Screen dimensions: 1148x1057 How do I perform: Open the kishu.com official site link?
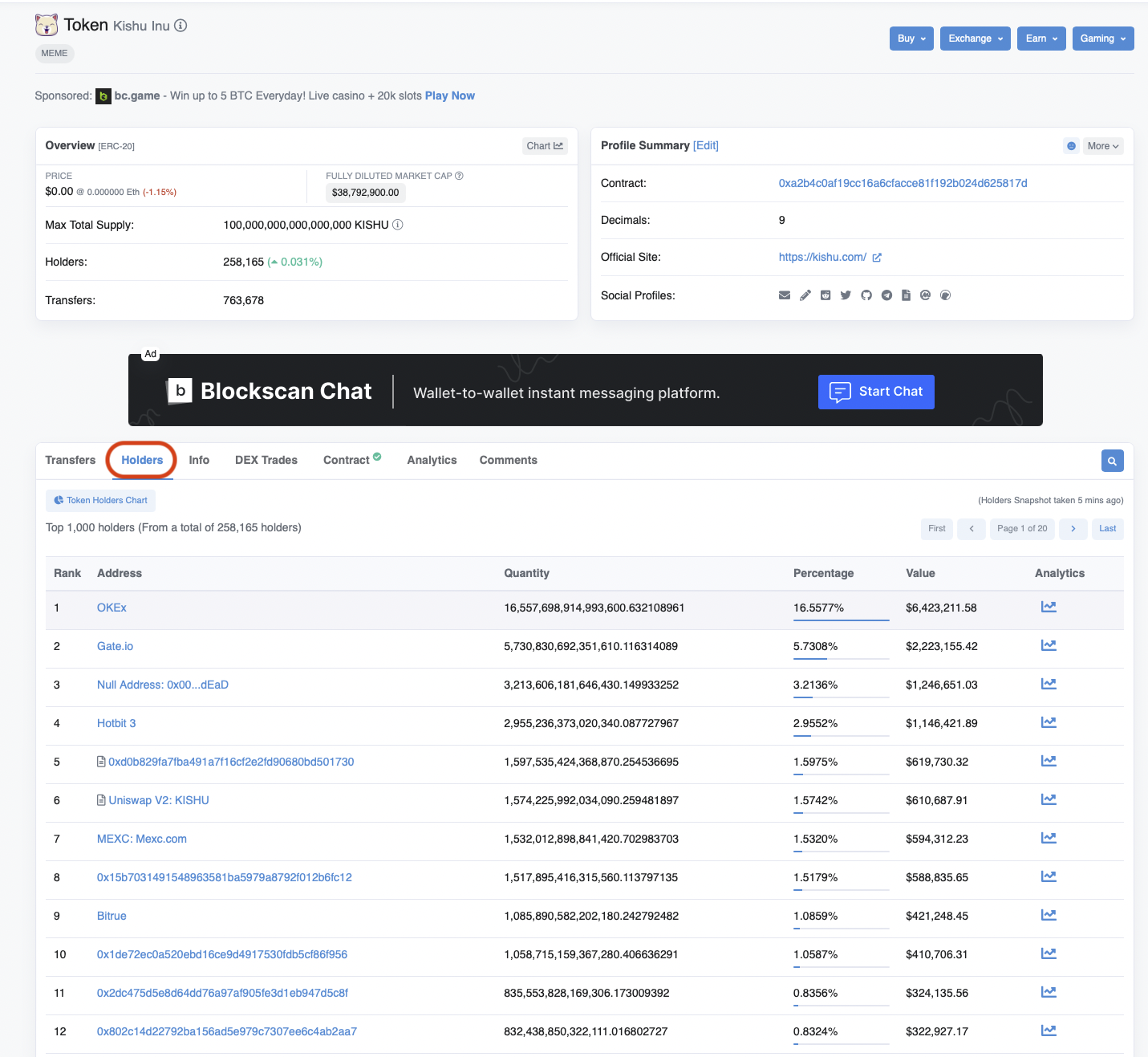click(822, 257)
